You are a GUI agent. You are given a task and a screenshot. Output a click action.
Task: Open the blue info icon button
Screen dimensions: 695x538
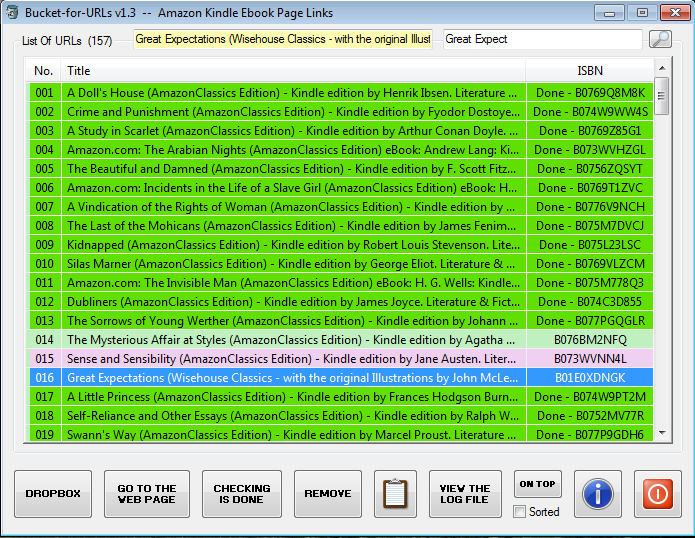click(597, 494)
